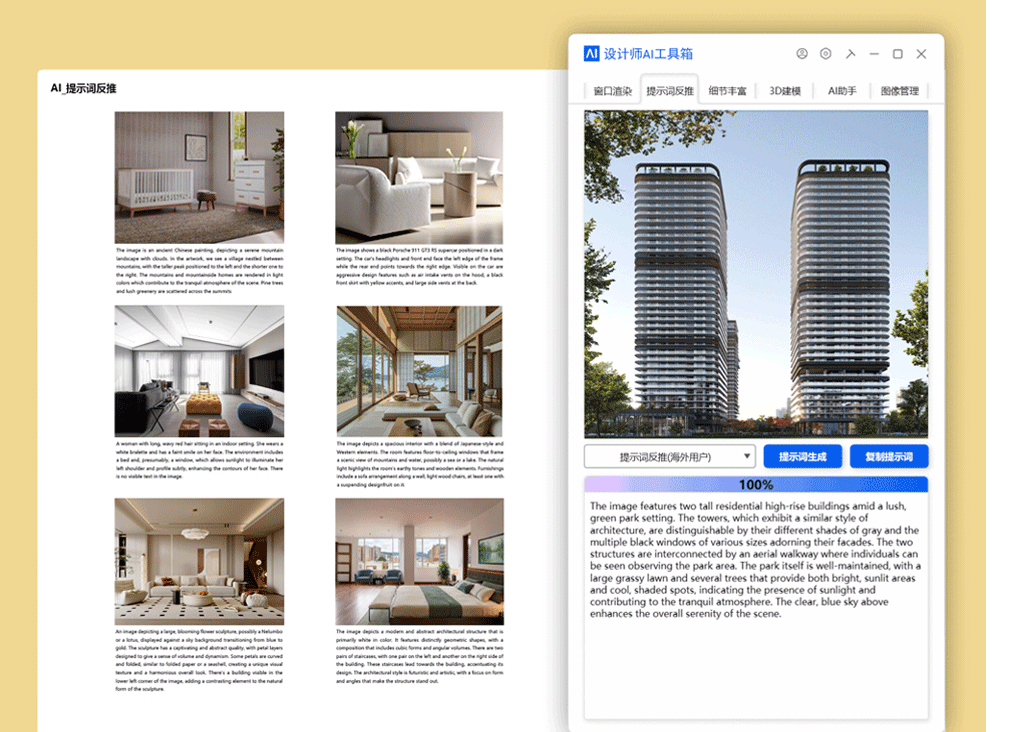Open the 提示词反推(海外用户) dropdown

(669, 456)
